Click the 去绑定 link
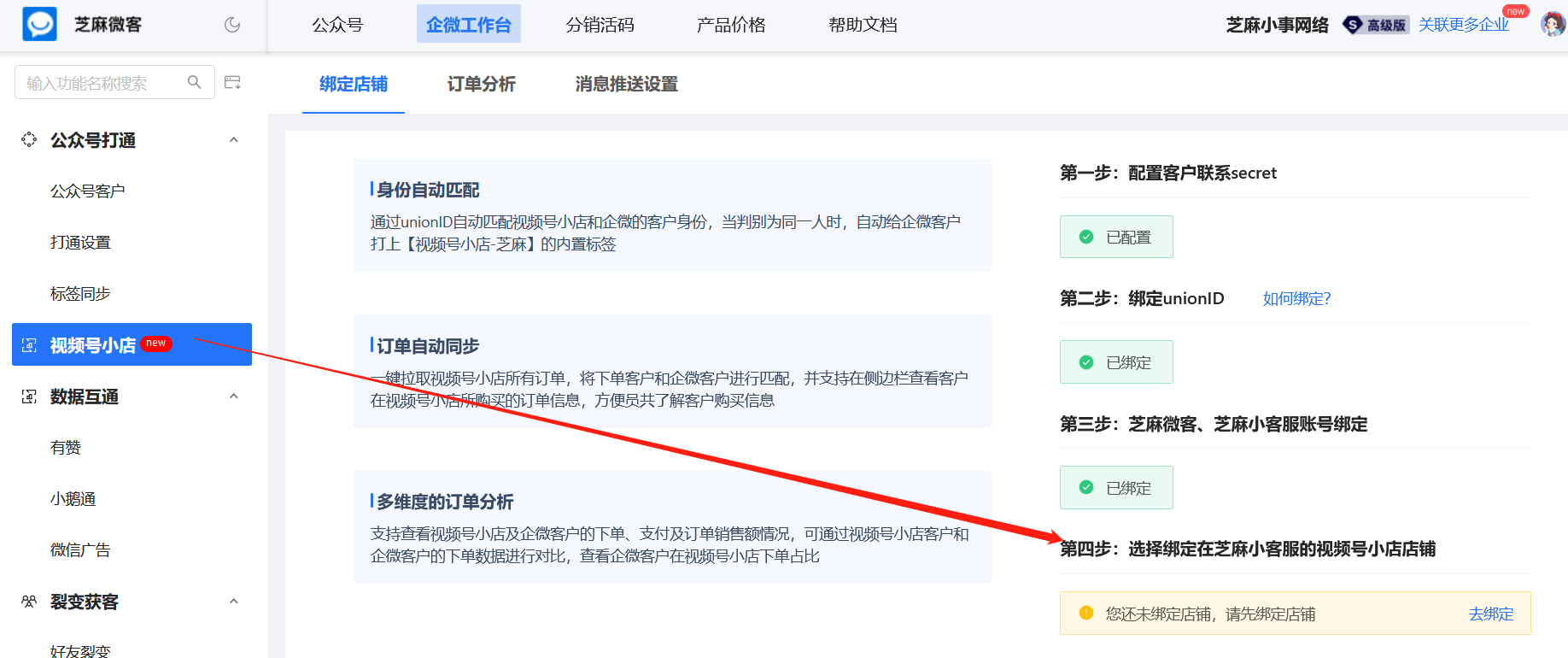 (1491, 614)
